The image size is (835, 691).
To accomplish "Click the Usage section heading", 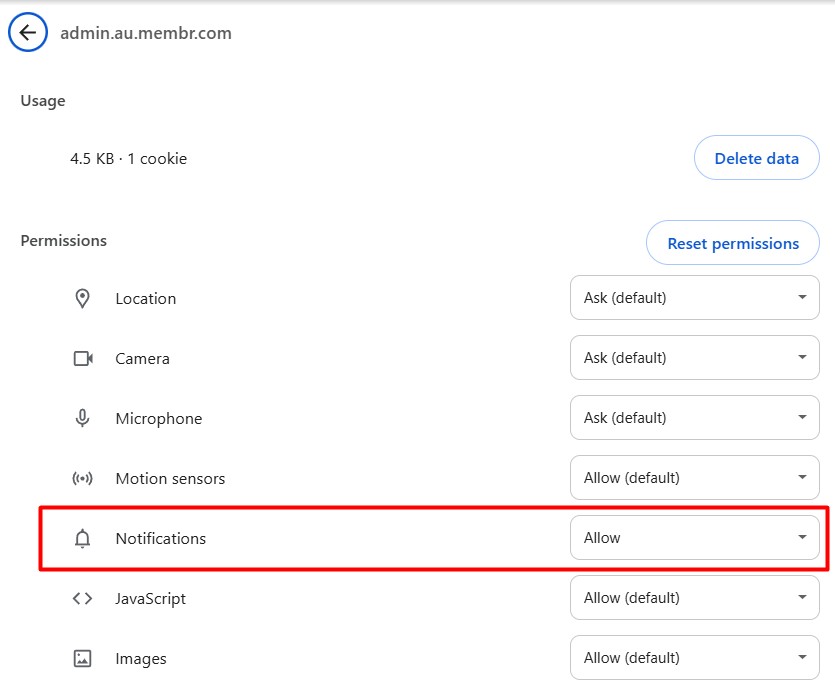I will coord(43,101).
